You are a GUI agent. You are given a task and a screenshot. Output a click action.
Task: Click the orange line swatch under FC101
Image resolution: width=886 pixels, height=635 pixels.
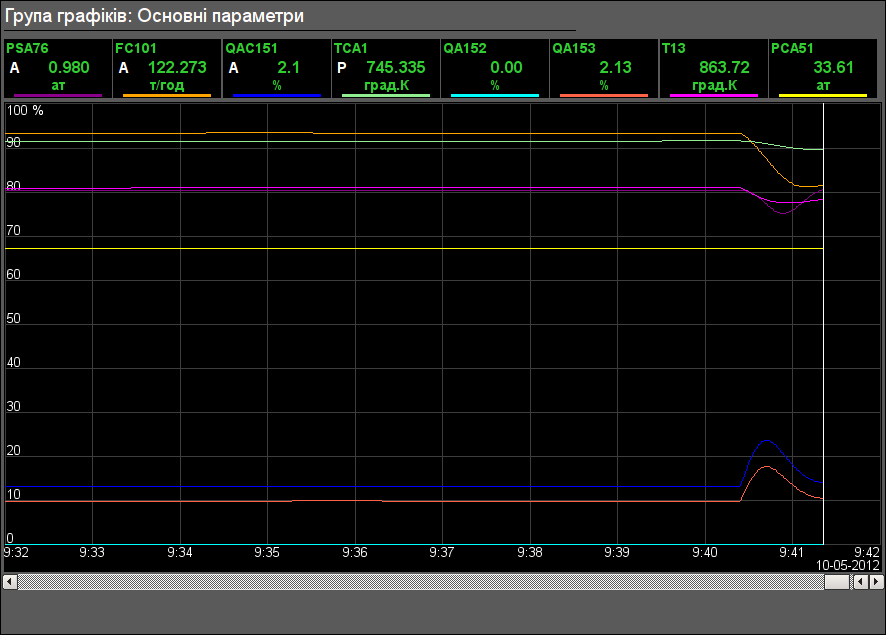coord(167,95)
